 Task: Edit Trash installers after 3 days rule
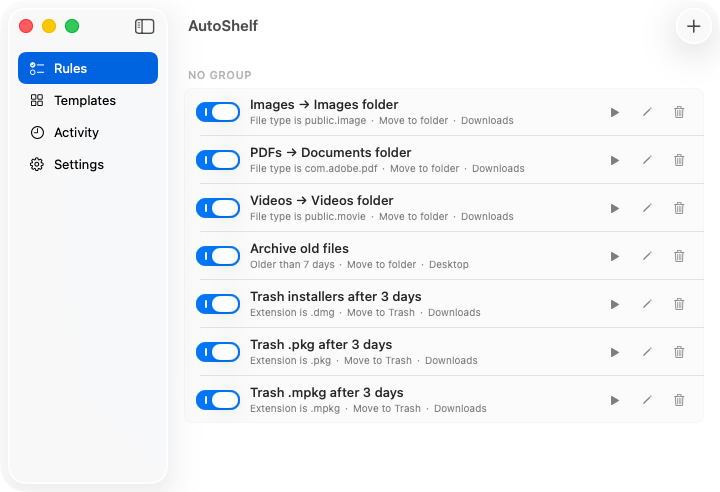647,304
